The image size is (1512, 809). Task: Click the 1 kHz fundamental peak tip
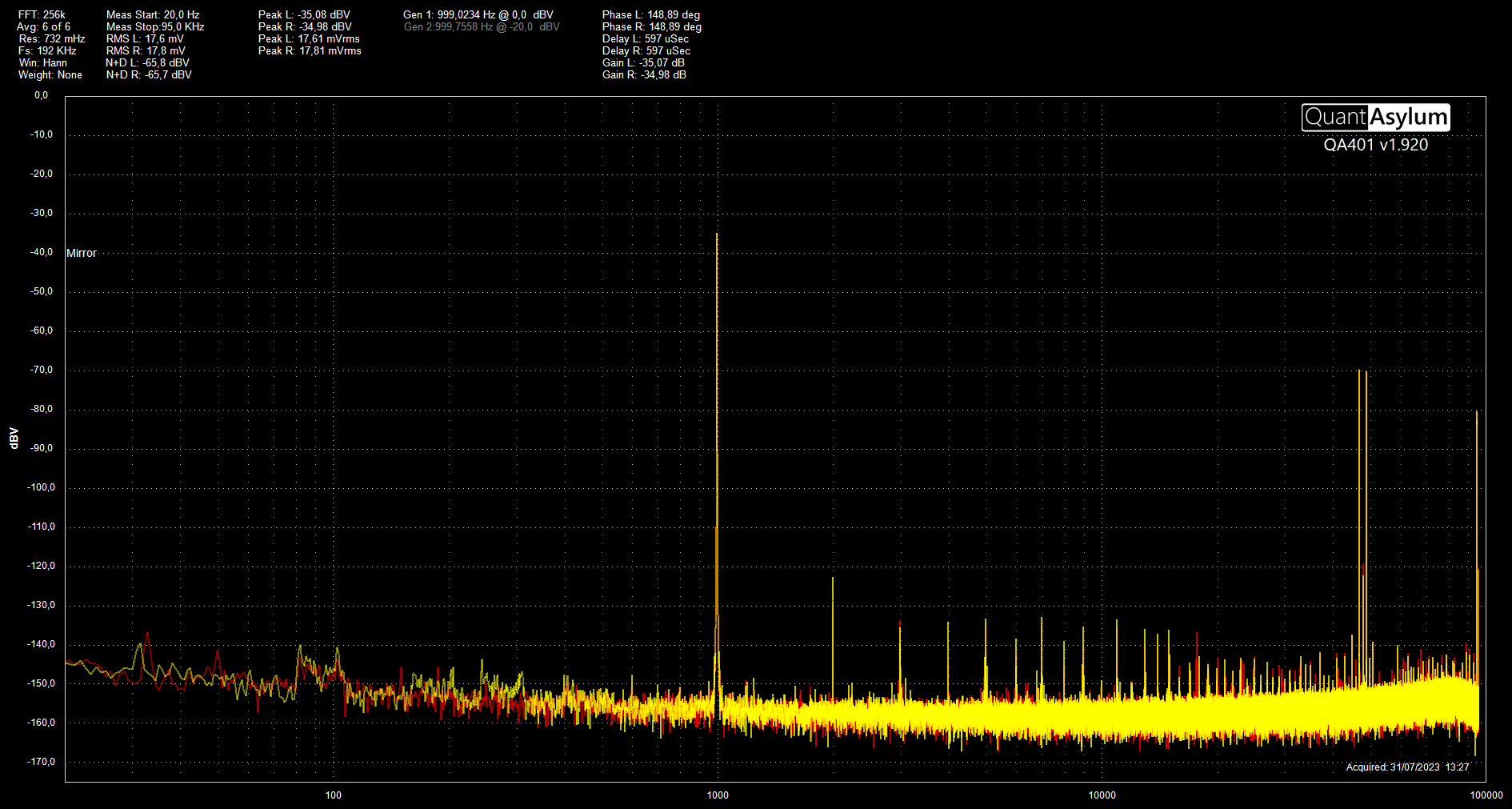click(717, 234)
